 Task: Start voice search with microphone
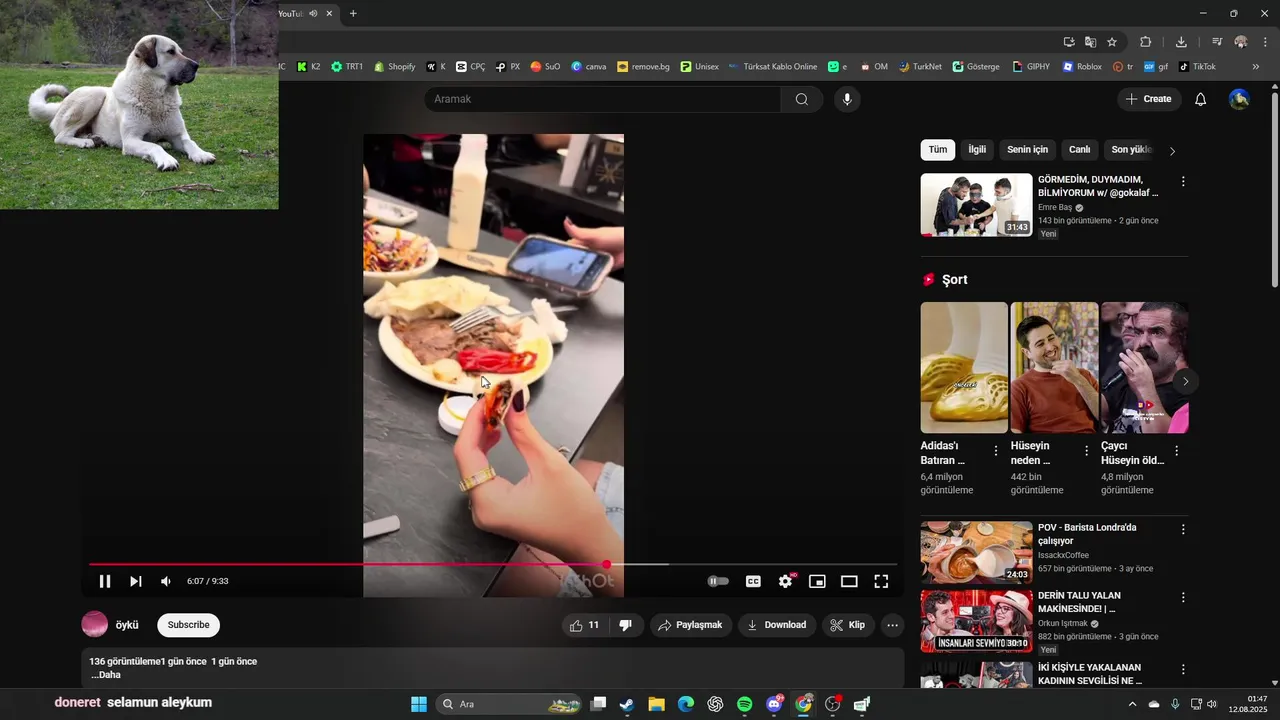[847, 99]
